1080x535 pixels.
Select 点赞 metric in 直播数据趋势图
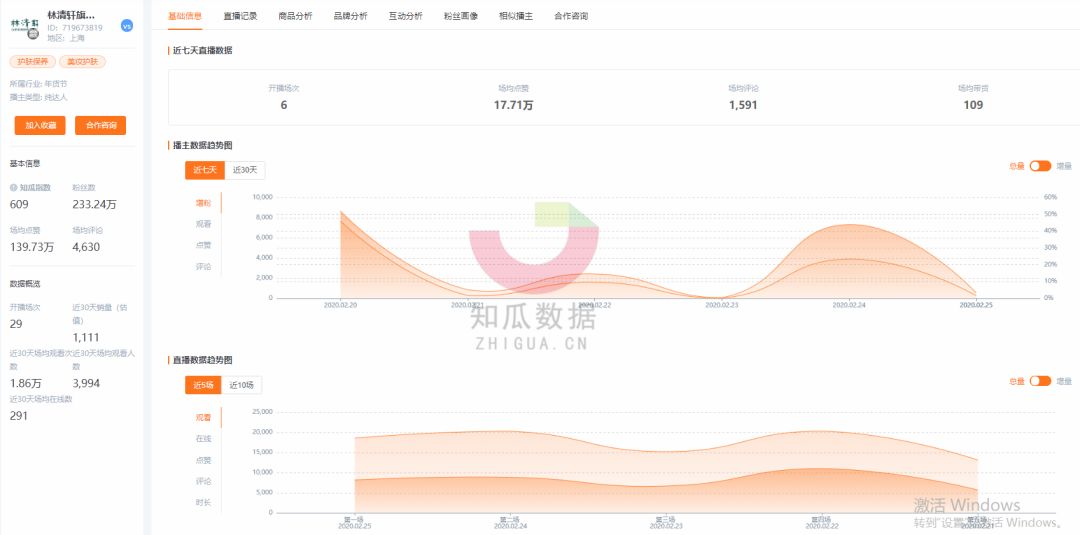point(203,460)
